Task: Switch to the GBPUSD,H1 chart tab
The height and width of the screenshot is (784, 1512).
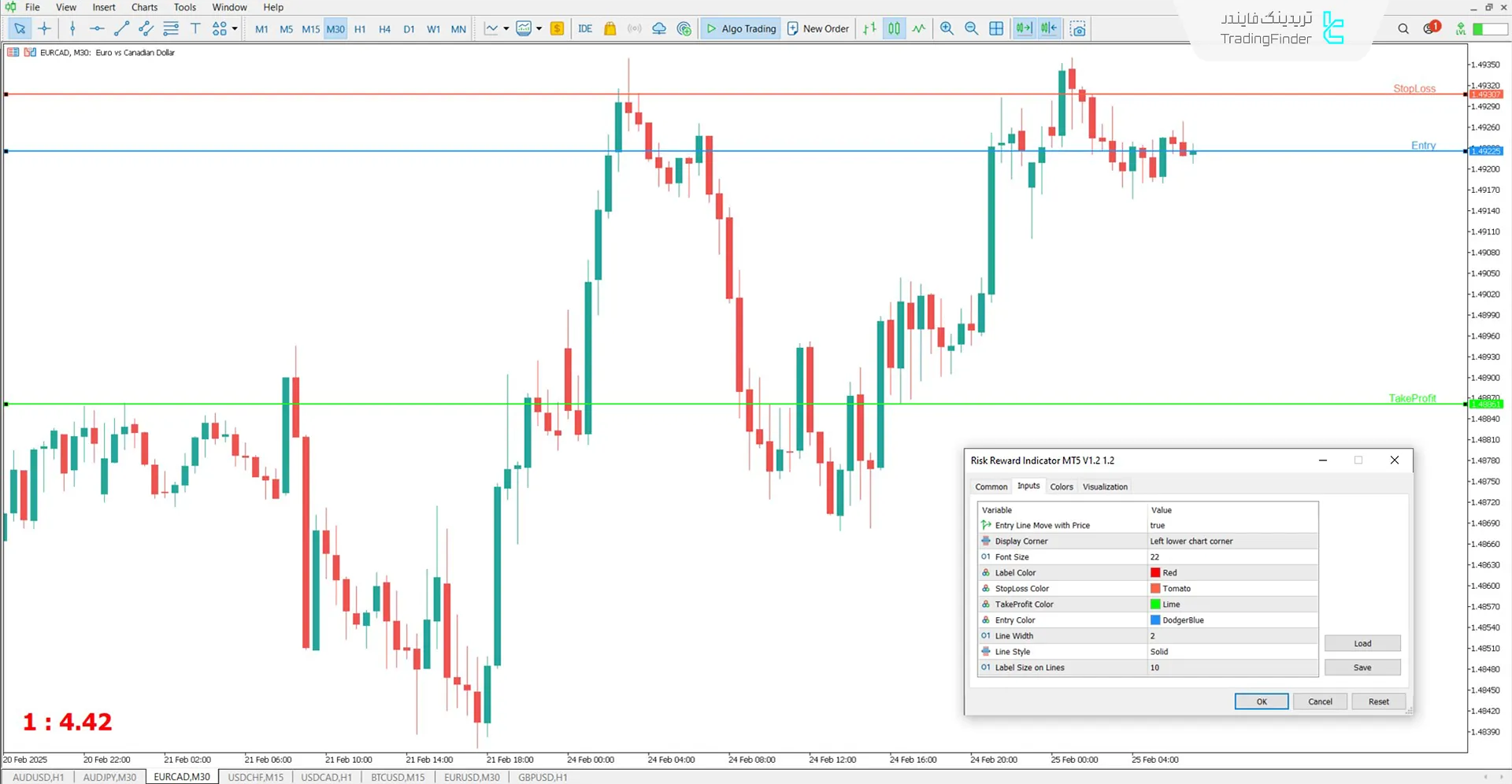Action: (x=542, y=777)
